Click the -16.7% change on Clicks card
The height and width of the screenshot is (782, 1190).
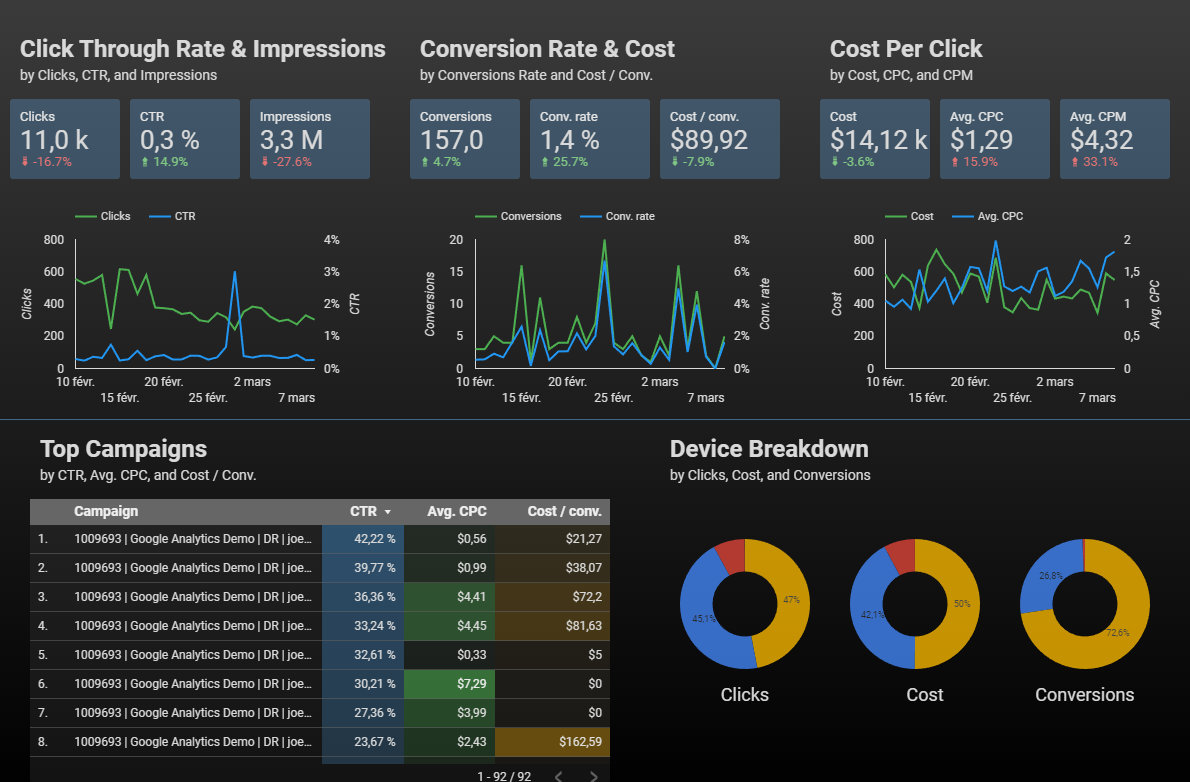tap(46, 162)
